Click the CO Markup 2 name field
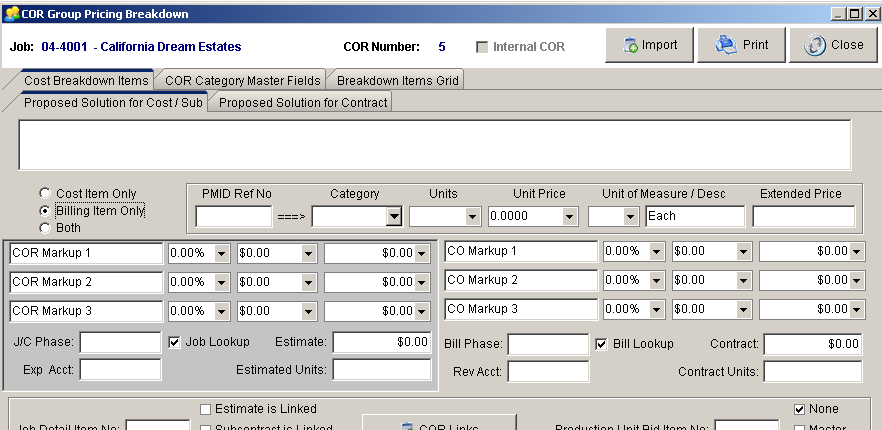 tap(521, 280)
